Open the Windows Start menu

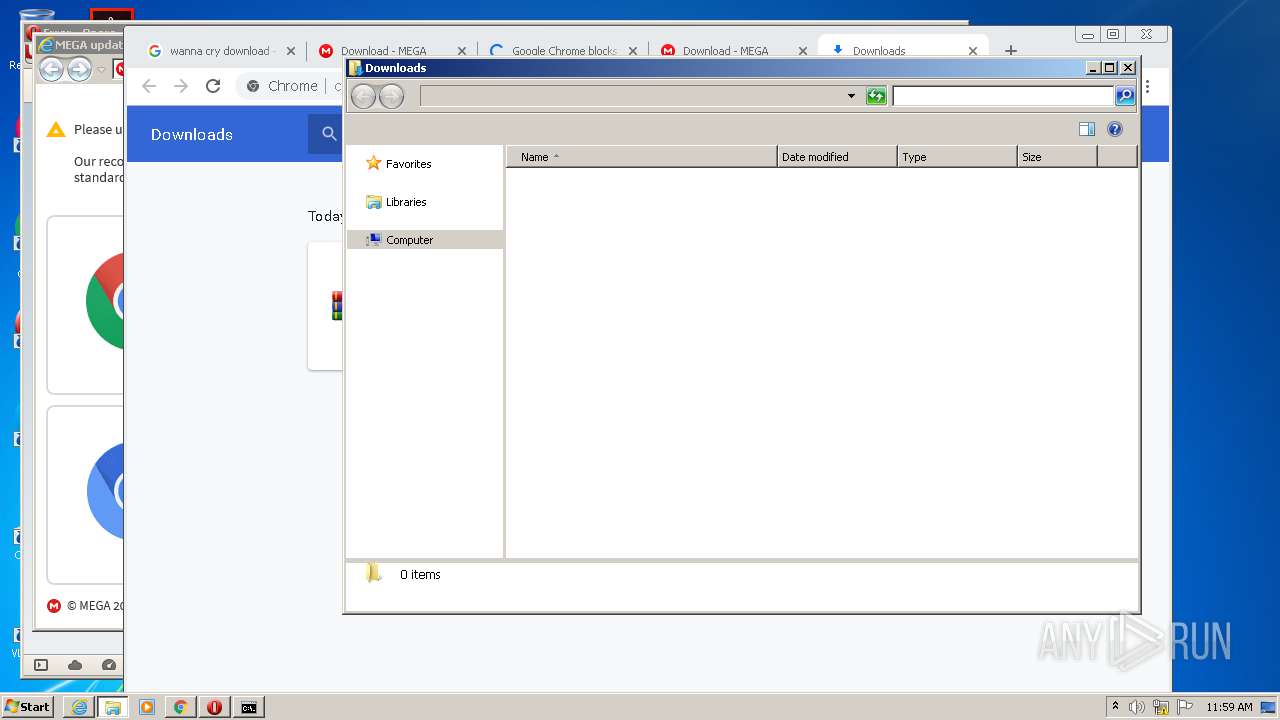(x=28, y=706)
